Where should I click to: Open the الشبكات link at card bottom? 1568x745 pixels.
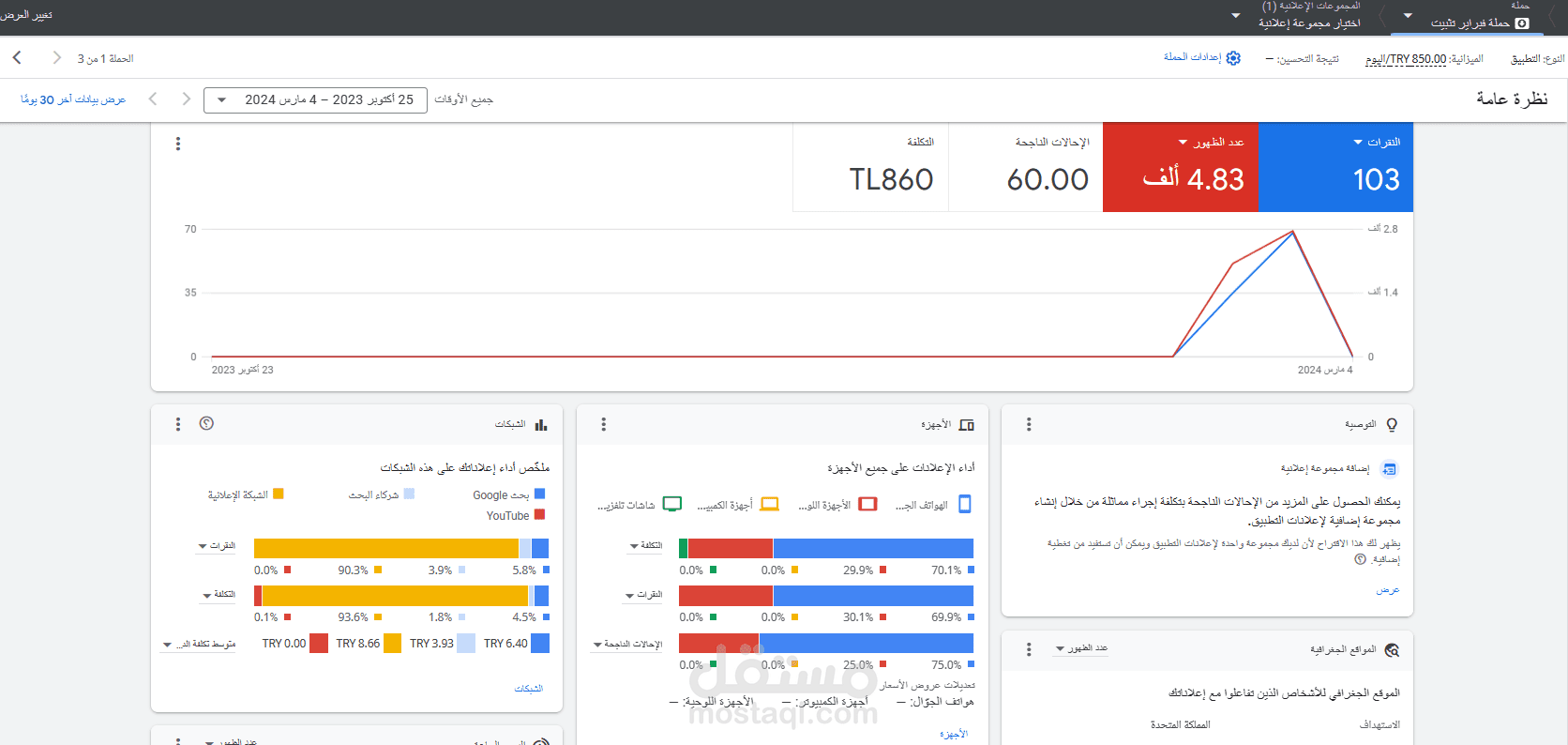[529, 689]
